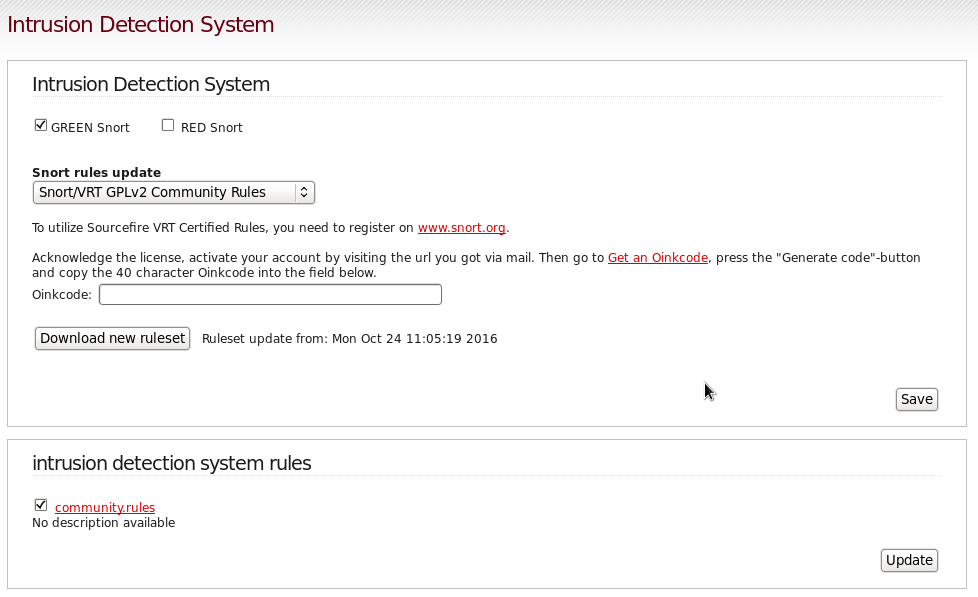This screenshot has height=597, width=978.
Task: Click the 'intrusion detection system rules' heading
Action: pyautogui.click(x=172, y=464)
